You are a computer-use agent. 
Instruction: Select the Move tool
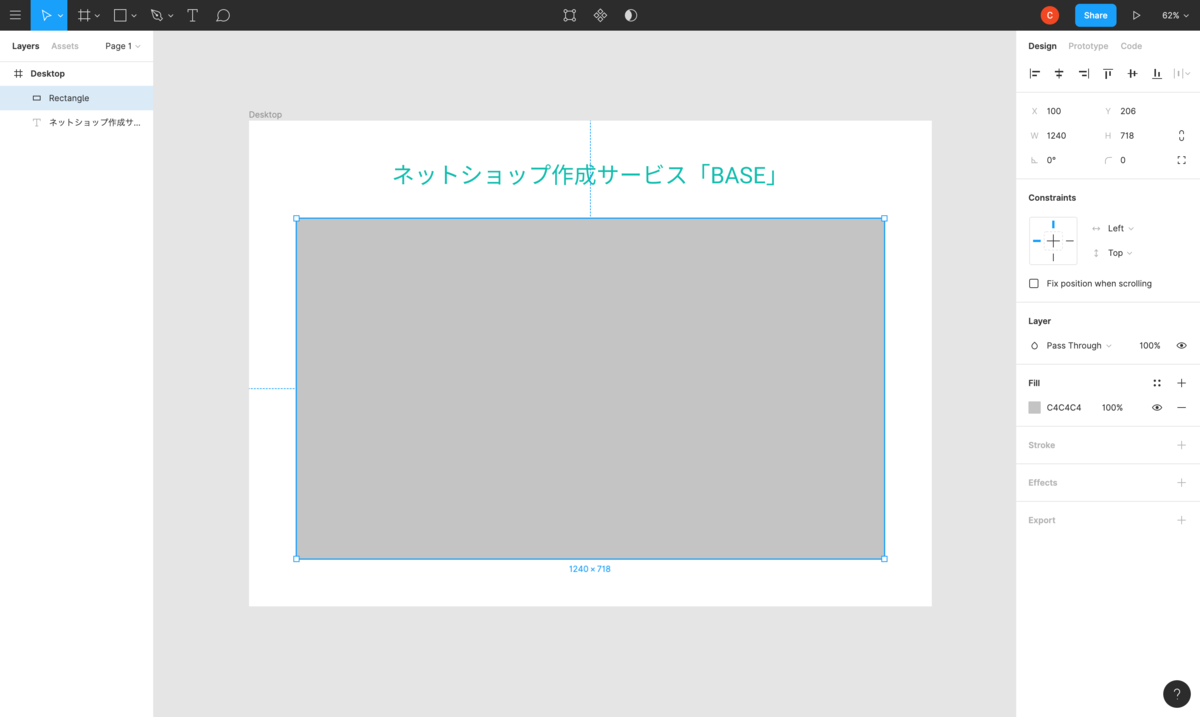pyautogui.click(x=46, y=15)
